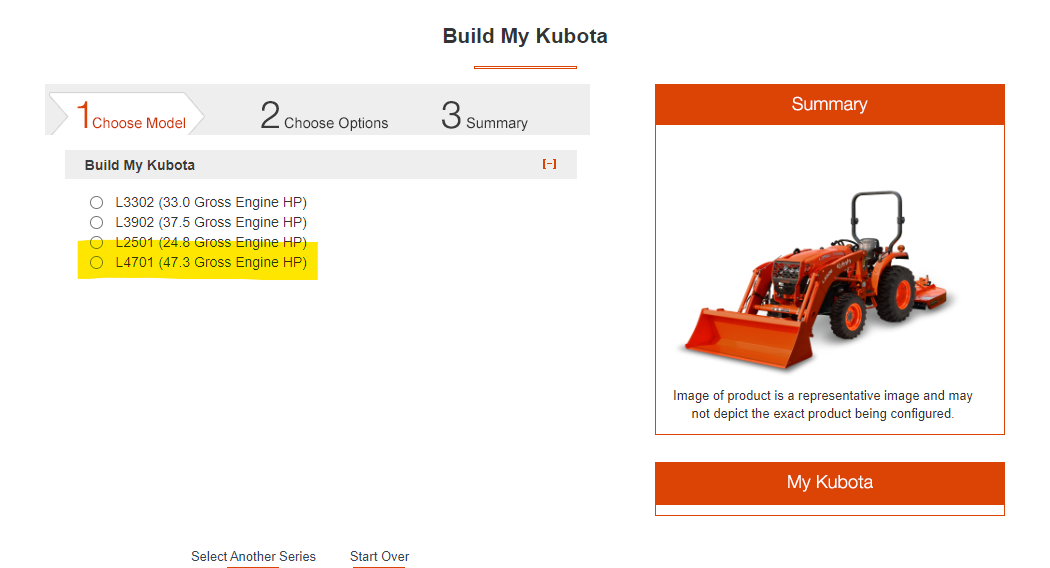Click the orange Summary panel header
This screenshot has width=1050, height=568.
point(829,104)
